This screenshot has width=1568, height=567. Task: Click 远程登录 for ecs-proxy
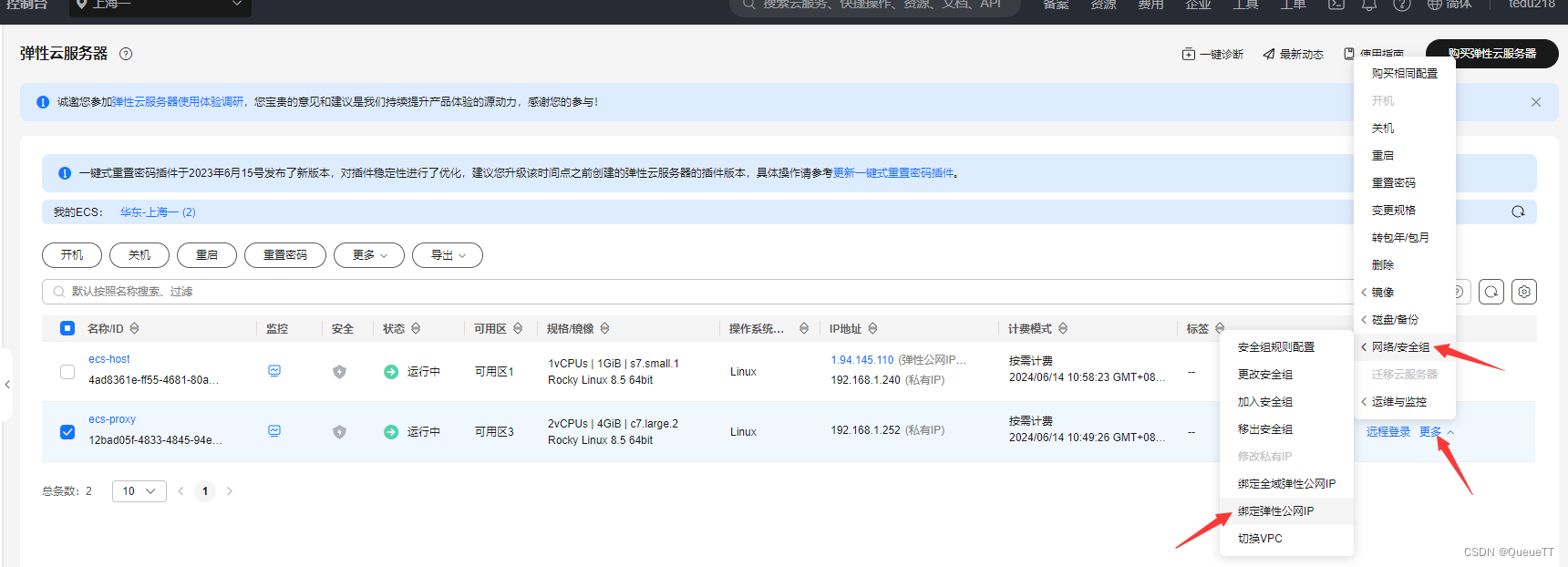[1388, 432]
